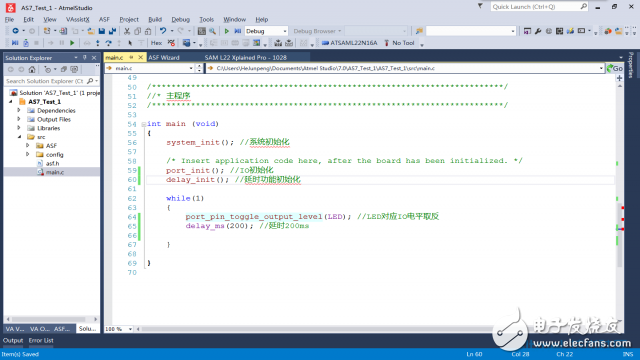Click the No Tool button
Screen dimensions: 640x360
399,43
